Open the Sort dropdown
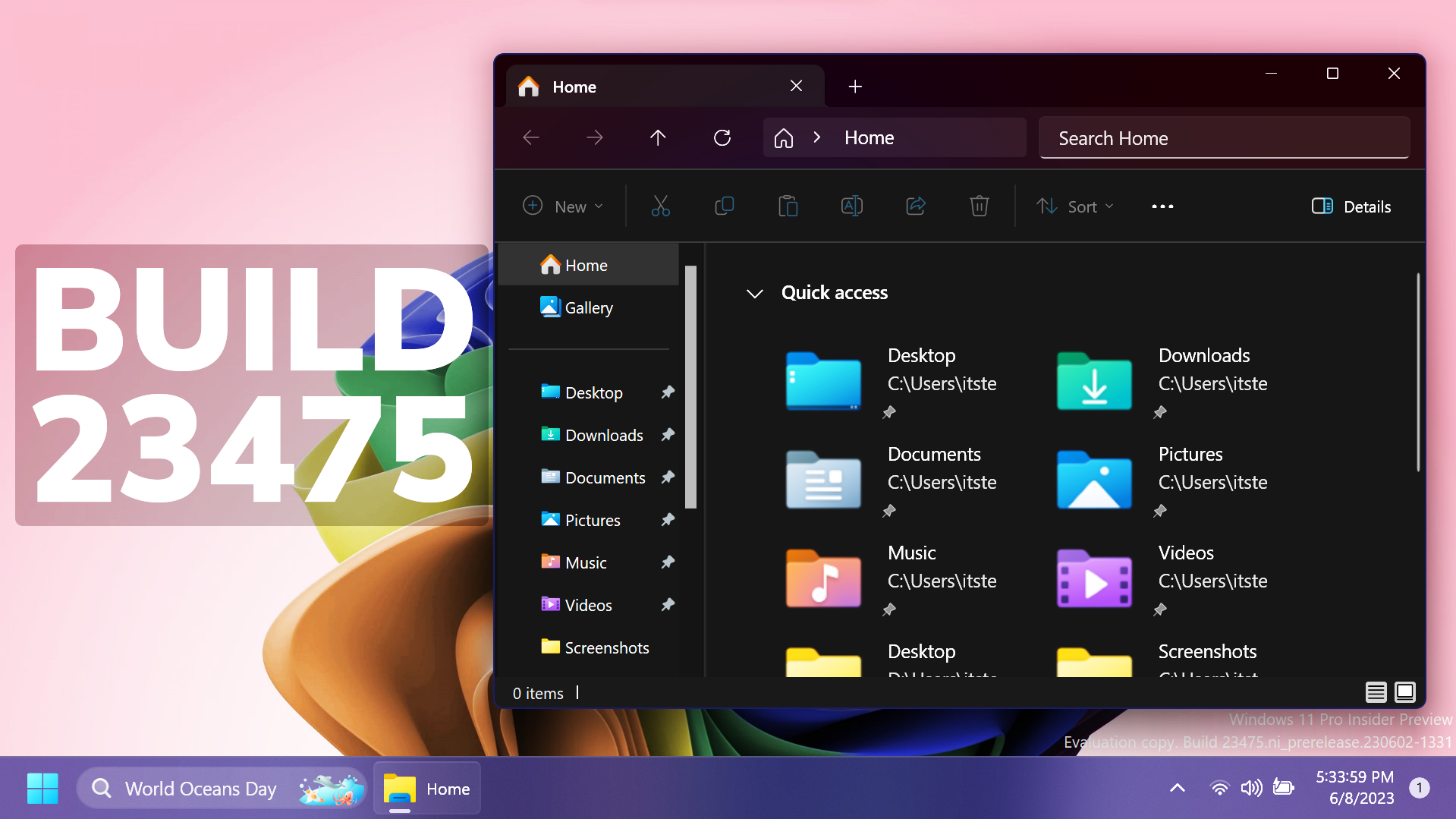 point(1074,206)
